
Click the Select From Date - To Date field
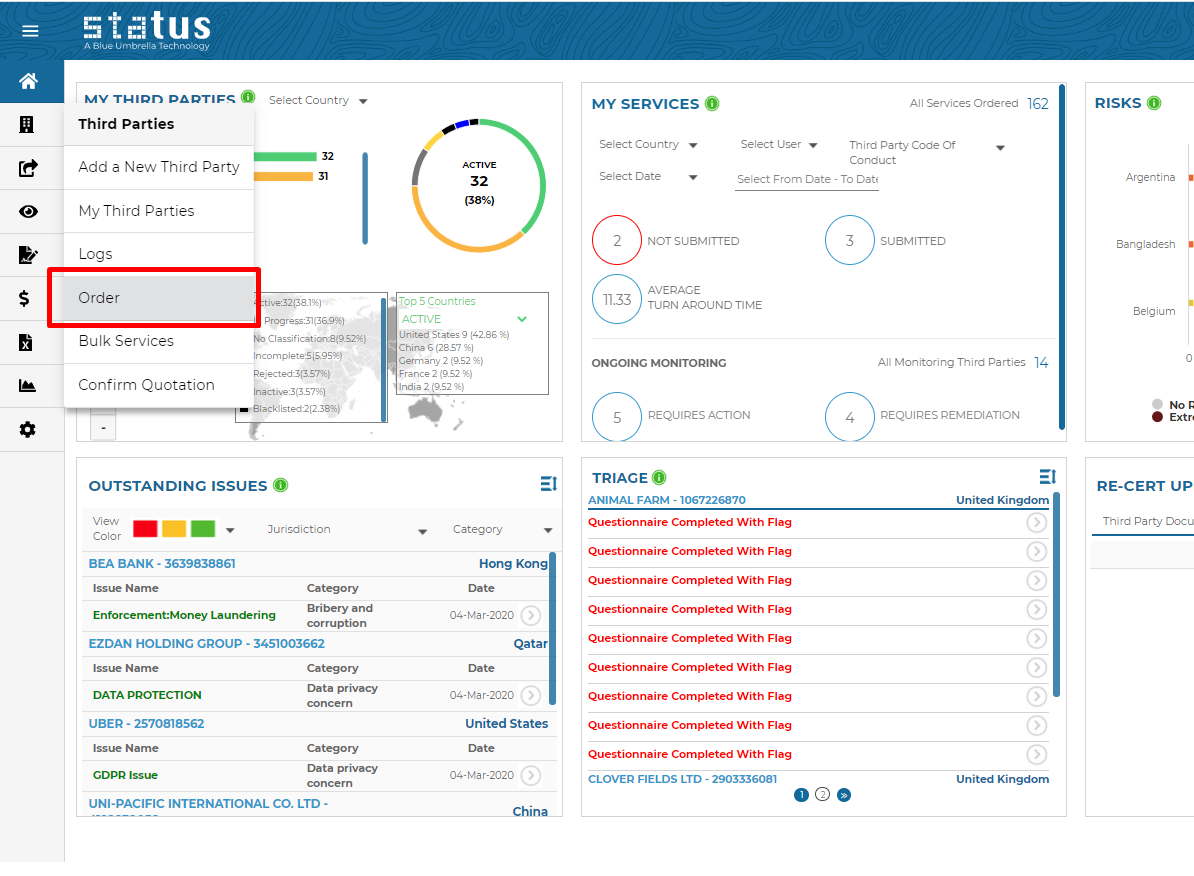coord(807,180)
